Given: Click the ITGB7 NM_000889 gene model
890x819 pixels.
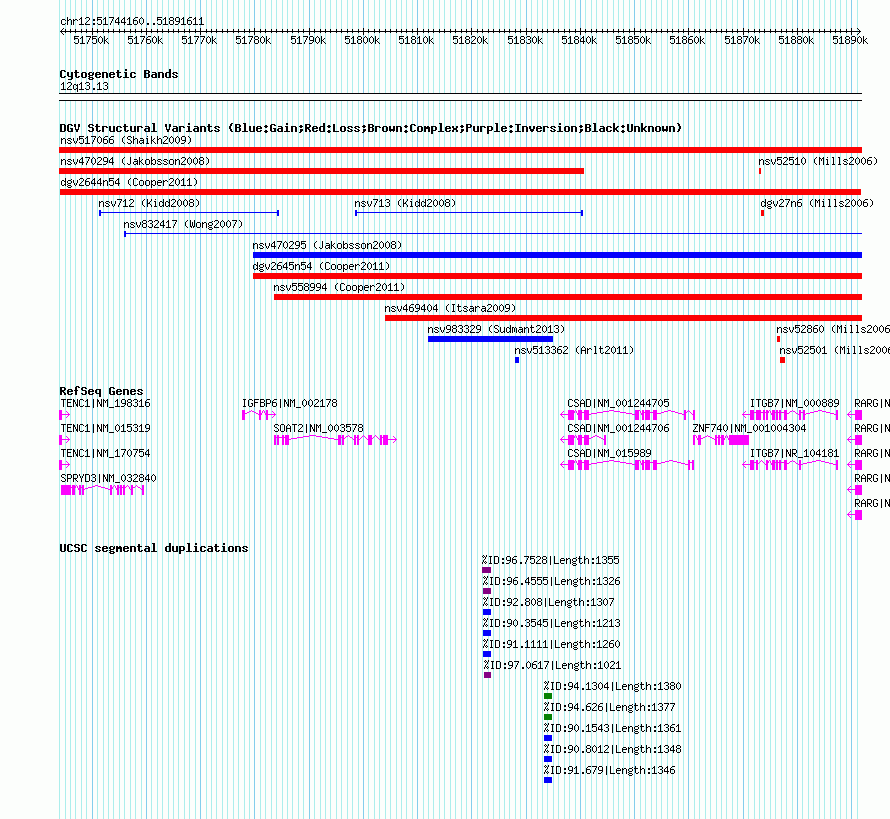Looking at the screenshot, I should [x=790, y=415].
